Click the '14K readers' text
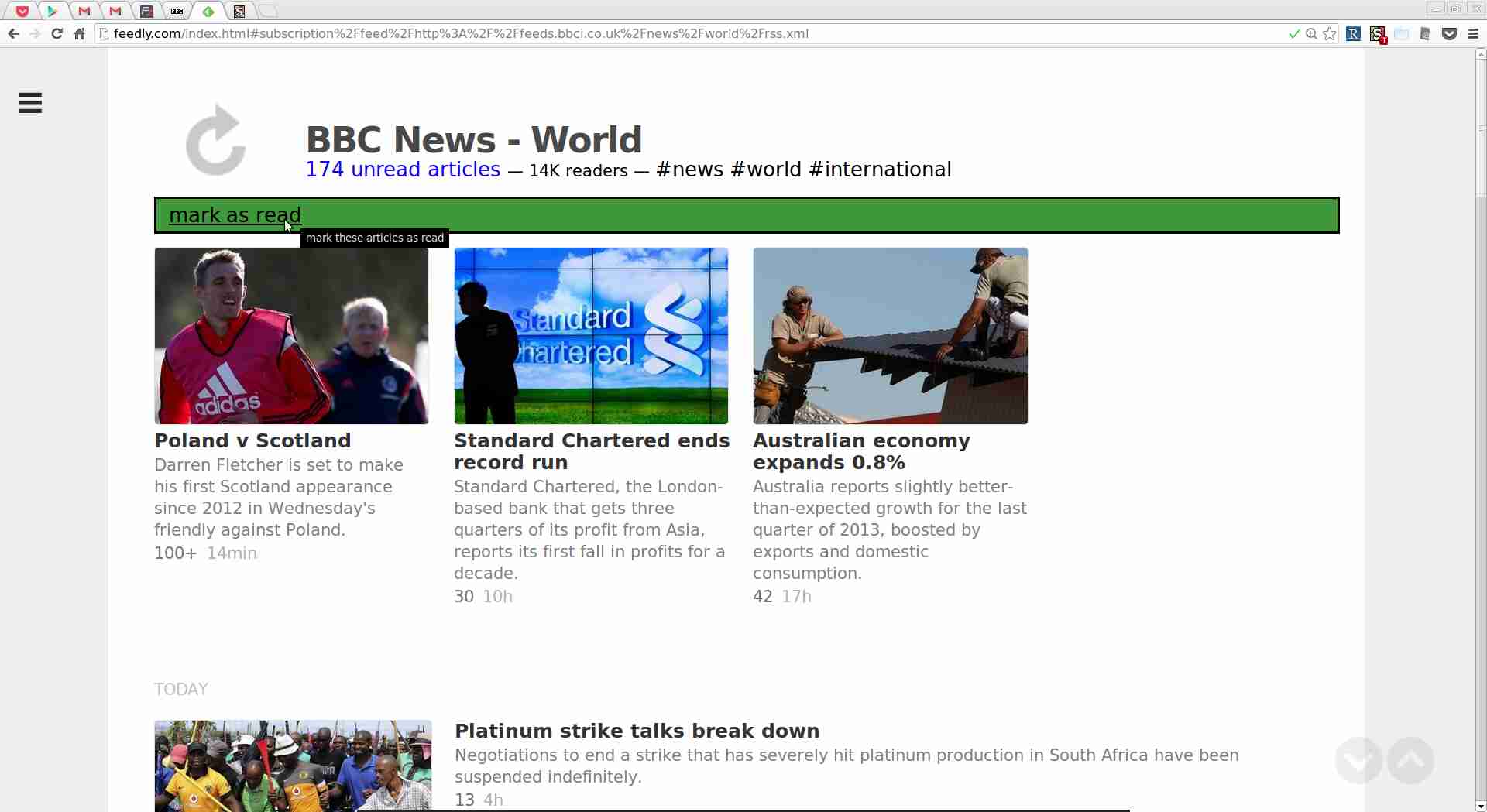Viewport: 1487px width, 812px height. click(x=579, y=170)
